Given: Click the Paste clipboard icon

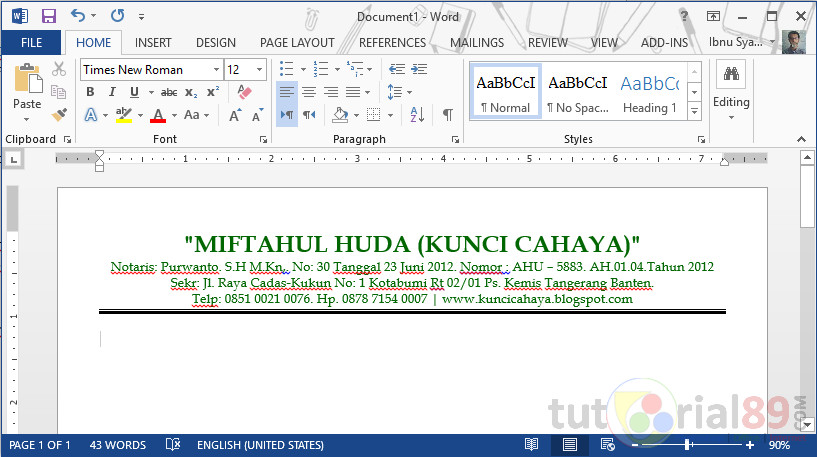Looking at the screenshot, I should pos(28,79).
